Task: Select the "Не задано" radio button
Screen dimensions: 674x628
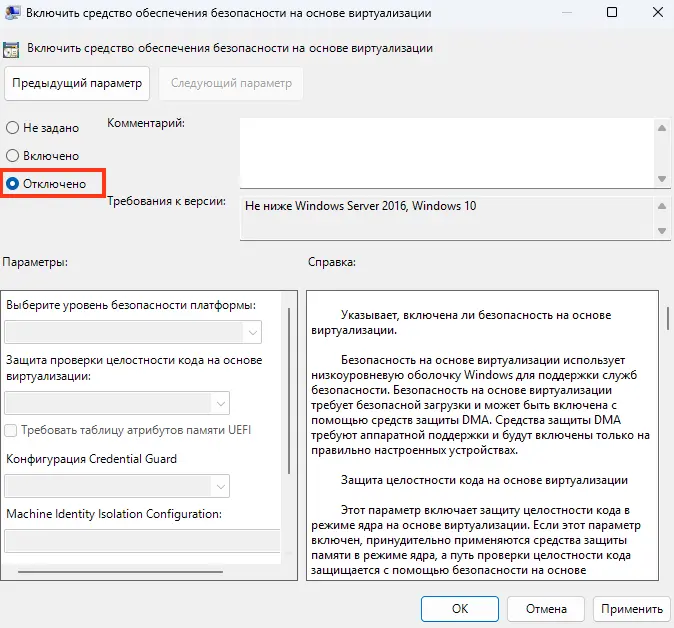Action: click(12, 128)
